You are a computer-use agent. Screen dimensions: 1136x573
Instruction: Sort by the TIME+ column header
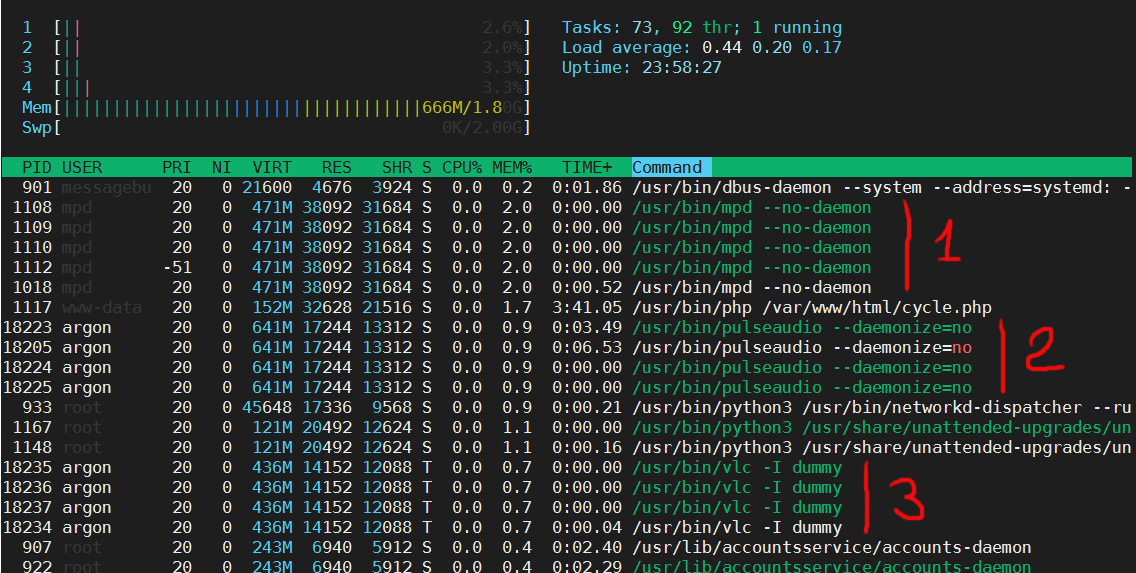click(x=587, y=167)
